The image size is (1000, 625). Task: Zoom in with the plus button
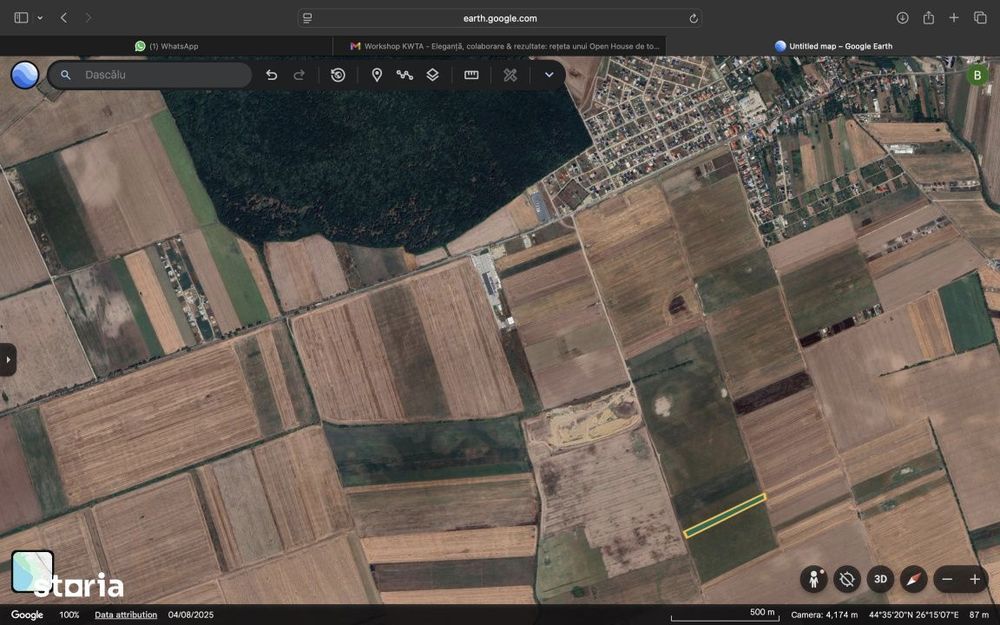974,579
